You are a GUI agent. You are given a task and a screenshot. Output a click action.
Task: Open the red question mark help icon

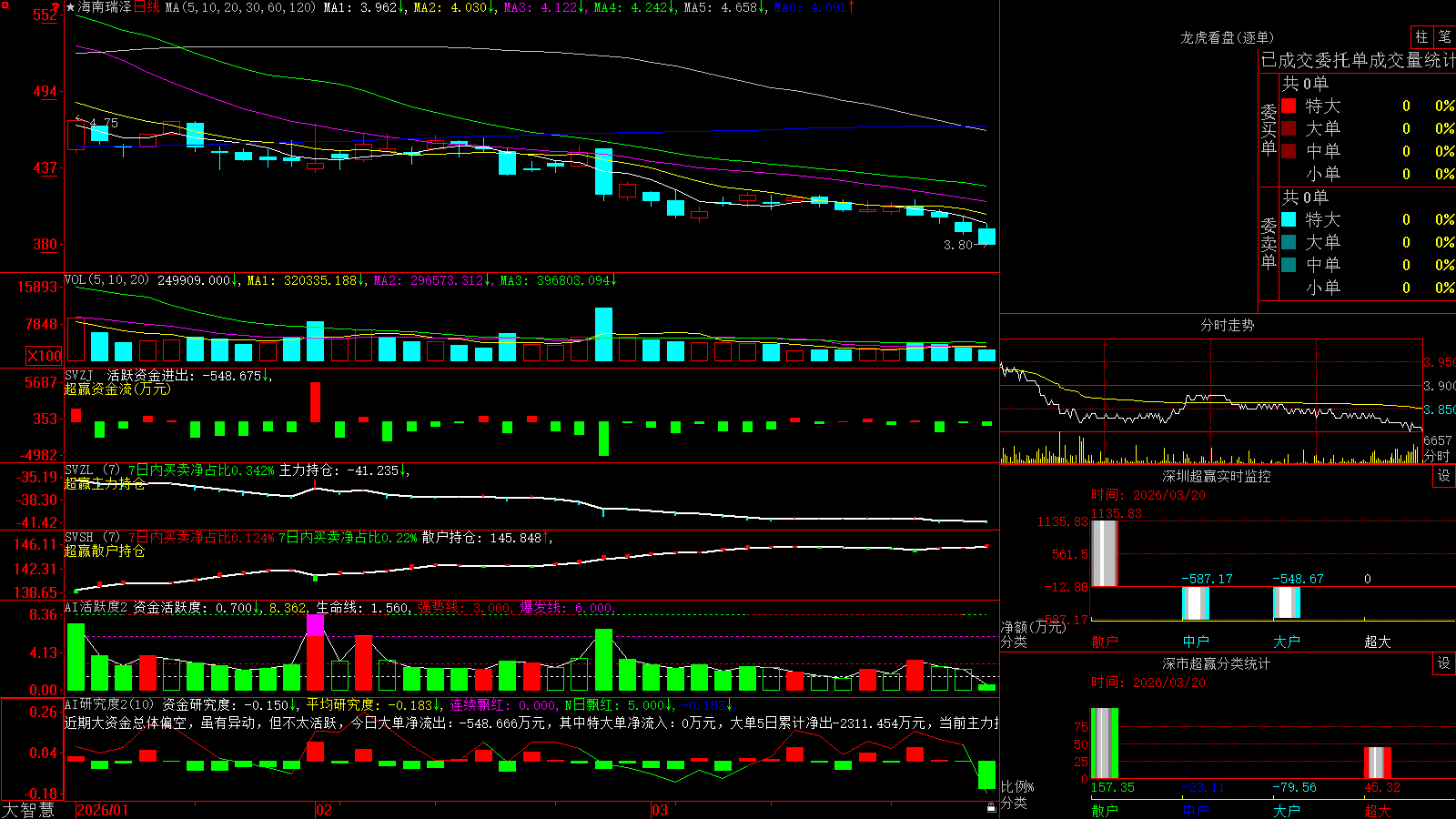click(56, 7)
